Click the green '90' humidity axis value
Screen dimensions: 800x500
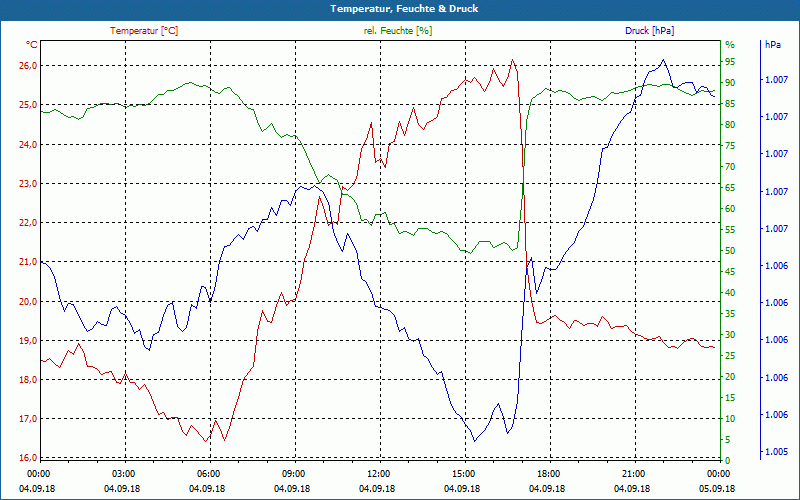[x=730, y=83]
